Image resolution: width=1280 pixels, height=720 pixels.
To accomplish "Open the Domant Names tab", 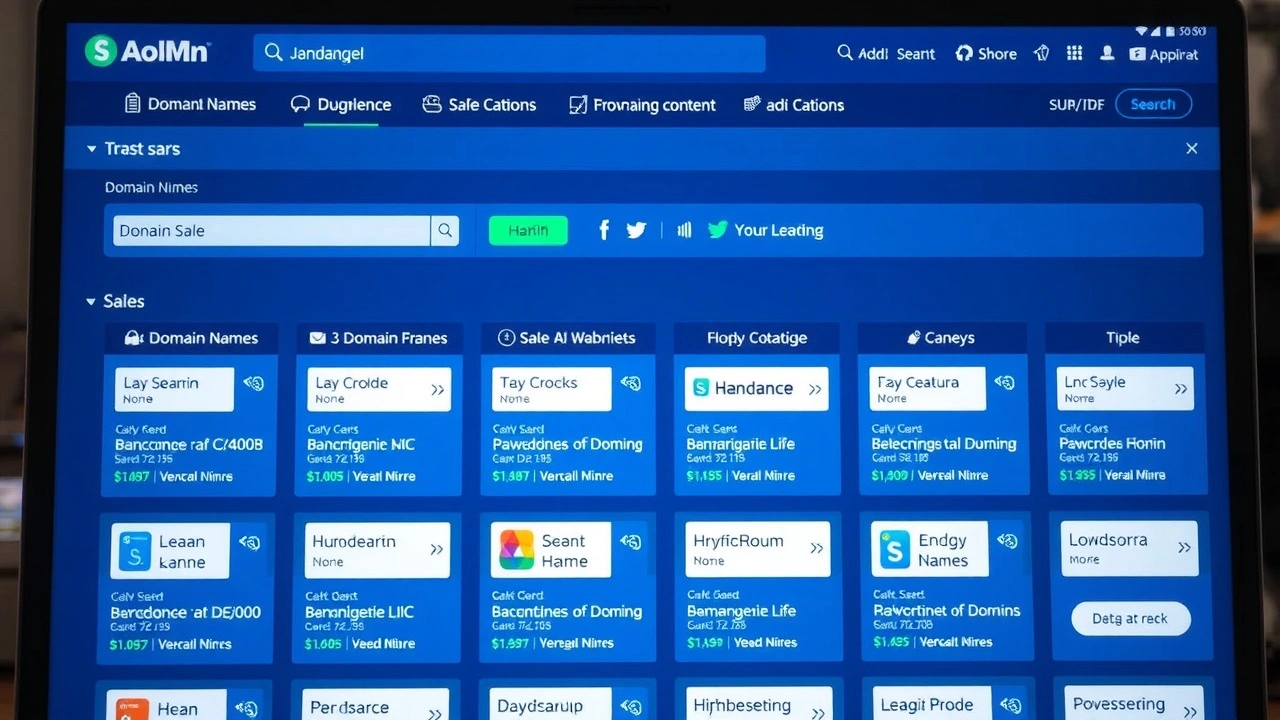I will point(189,104).
